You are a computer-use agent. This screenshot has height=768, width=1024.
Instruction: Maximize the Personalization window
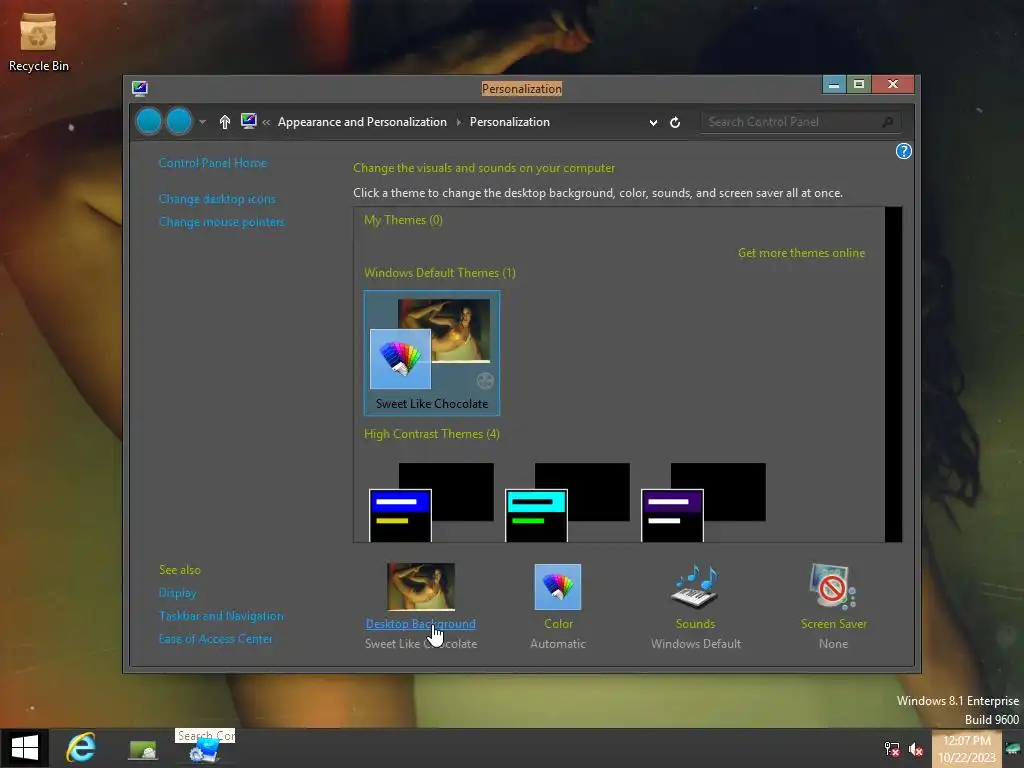(x=859, y=84)
